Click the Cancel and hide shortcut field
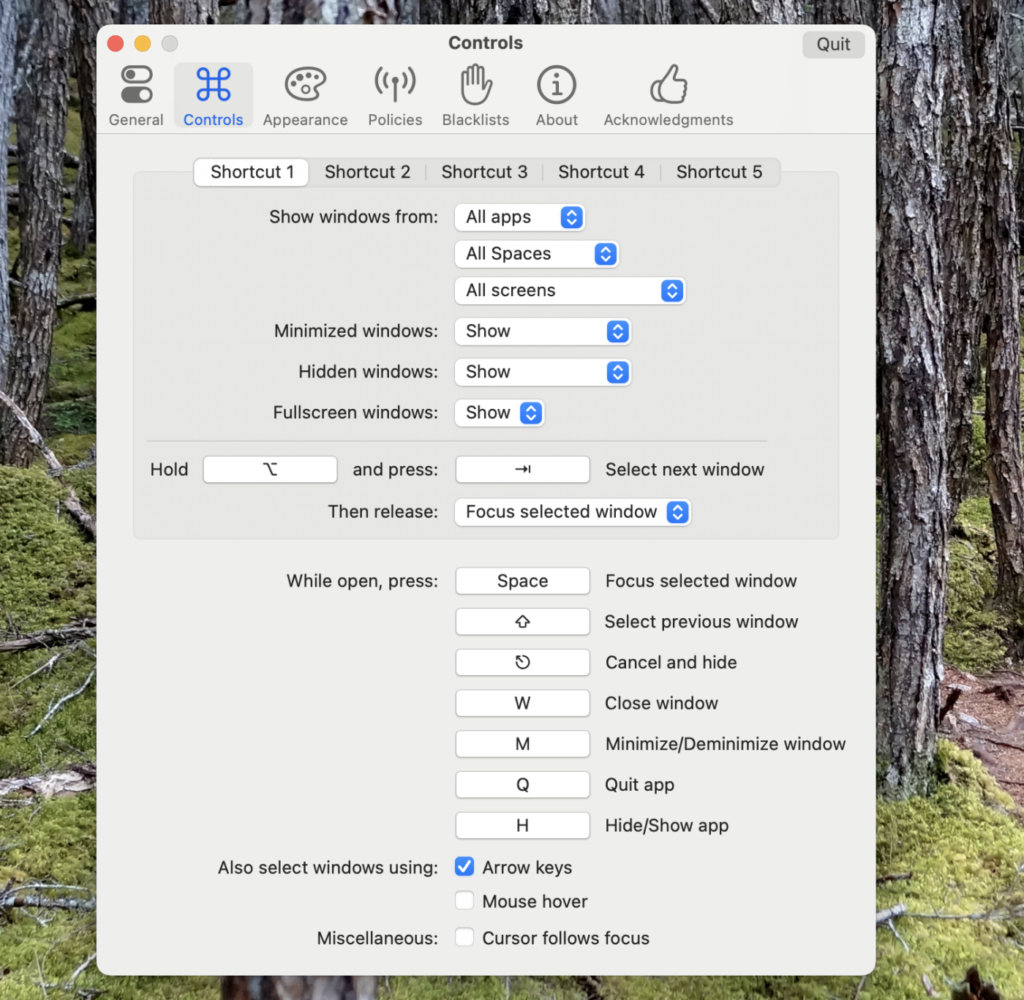 coord(522,662)
